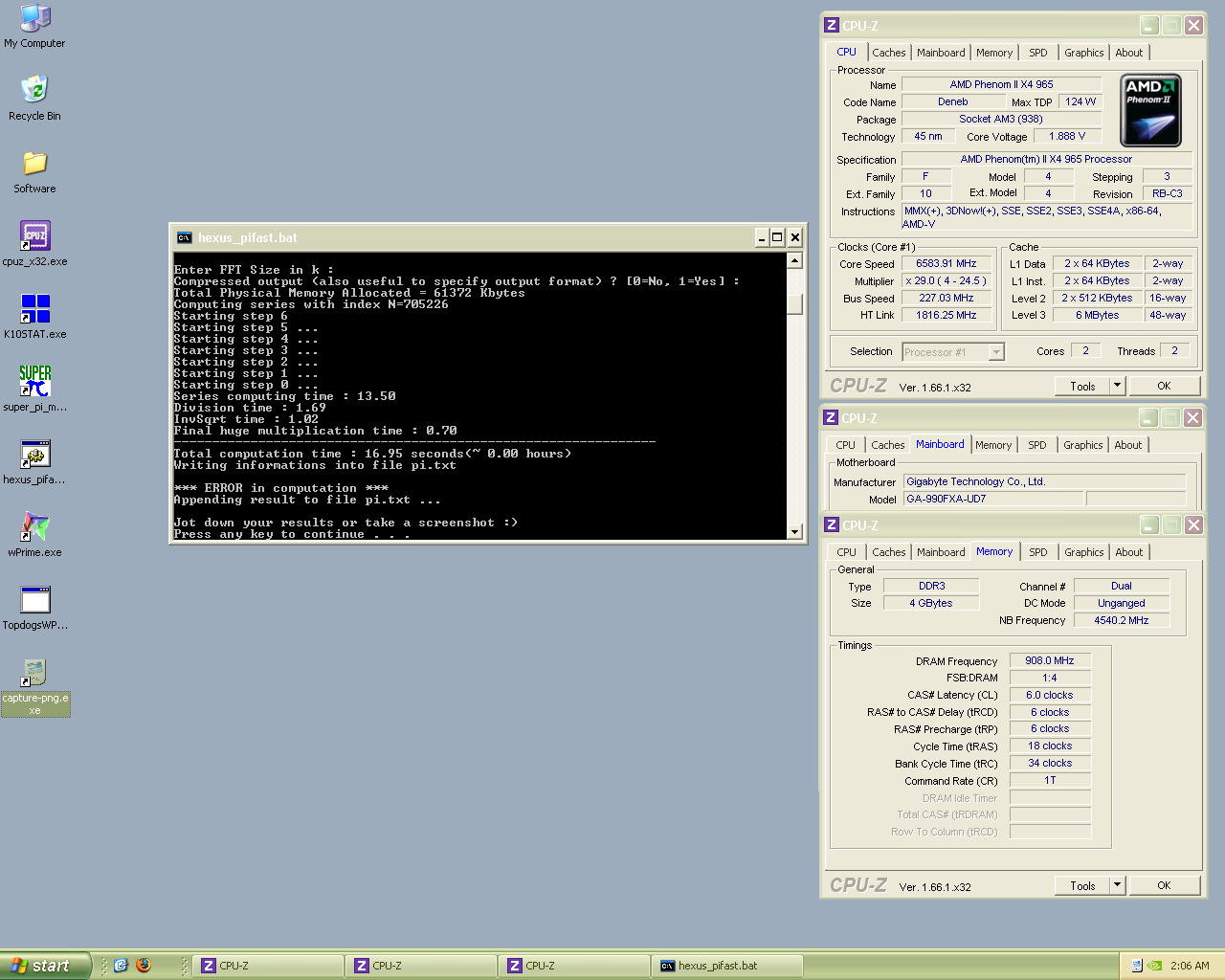This screenshot has height=980, width=1225.
Task: Open the Memory tab in top CPU-Z window
Action: click(994, 53)
